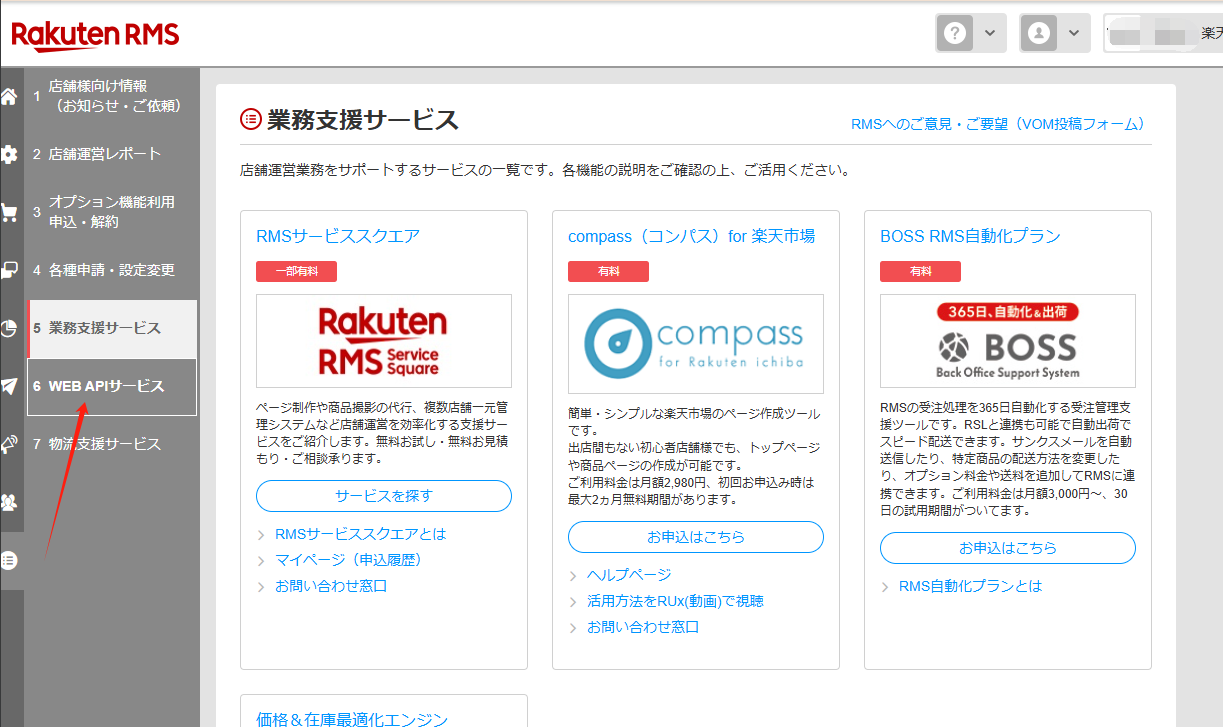1223x727 pixels.
Task: Open the RMSサービススクエア card title link
Action: click(338, 236)
